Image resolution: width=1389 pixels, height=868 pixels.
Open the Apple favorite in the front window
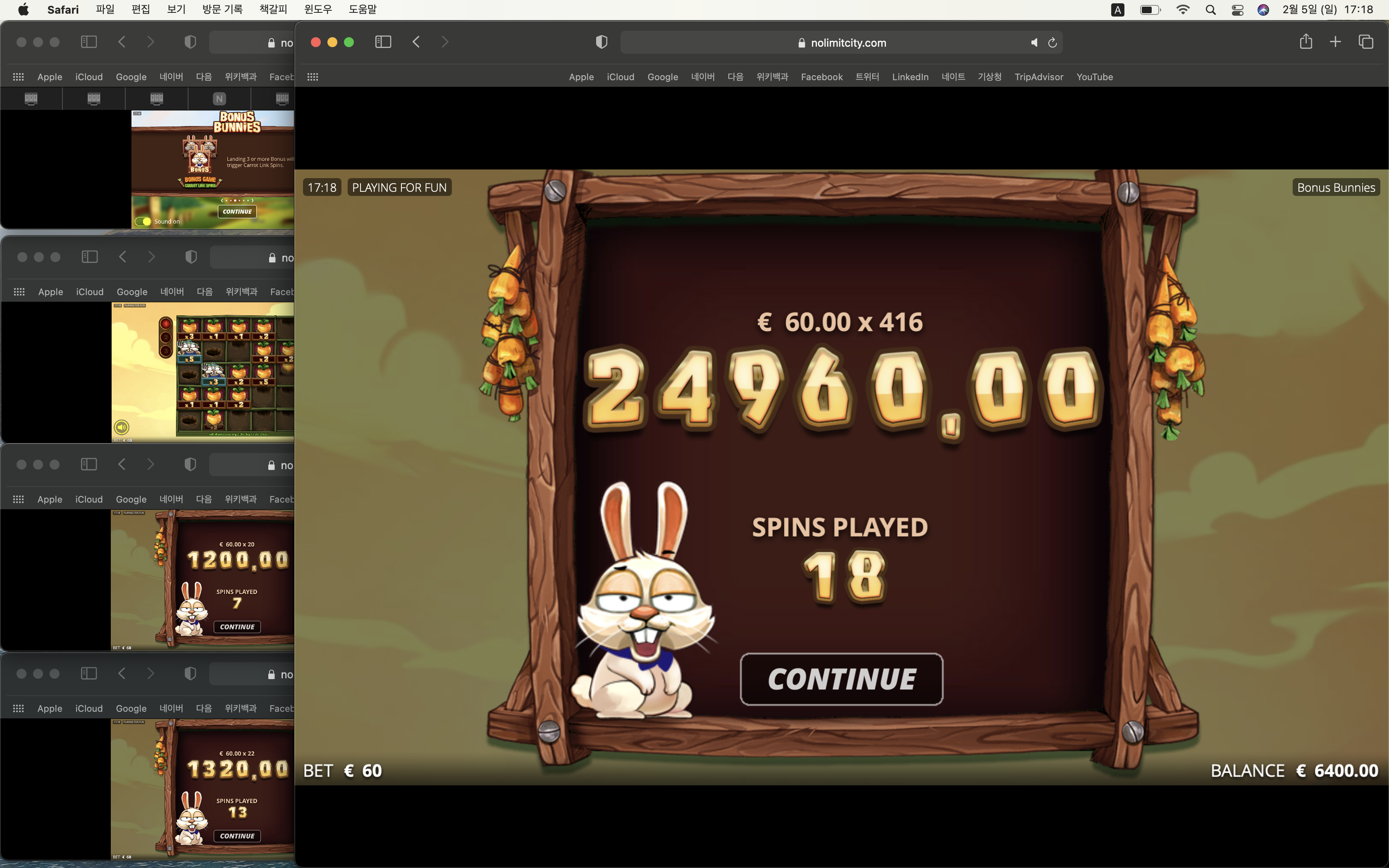tap(581, 77)
